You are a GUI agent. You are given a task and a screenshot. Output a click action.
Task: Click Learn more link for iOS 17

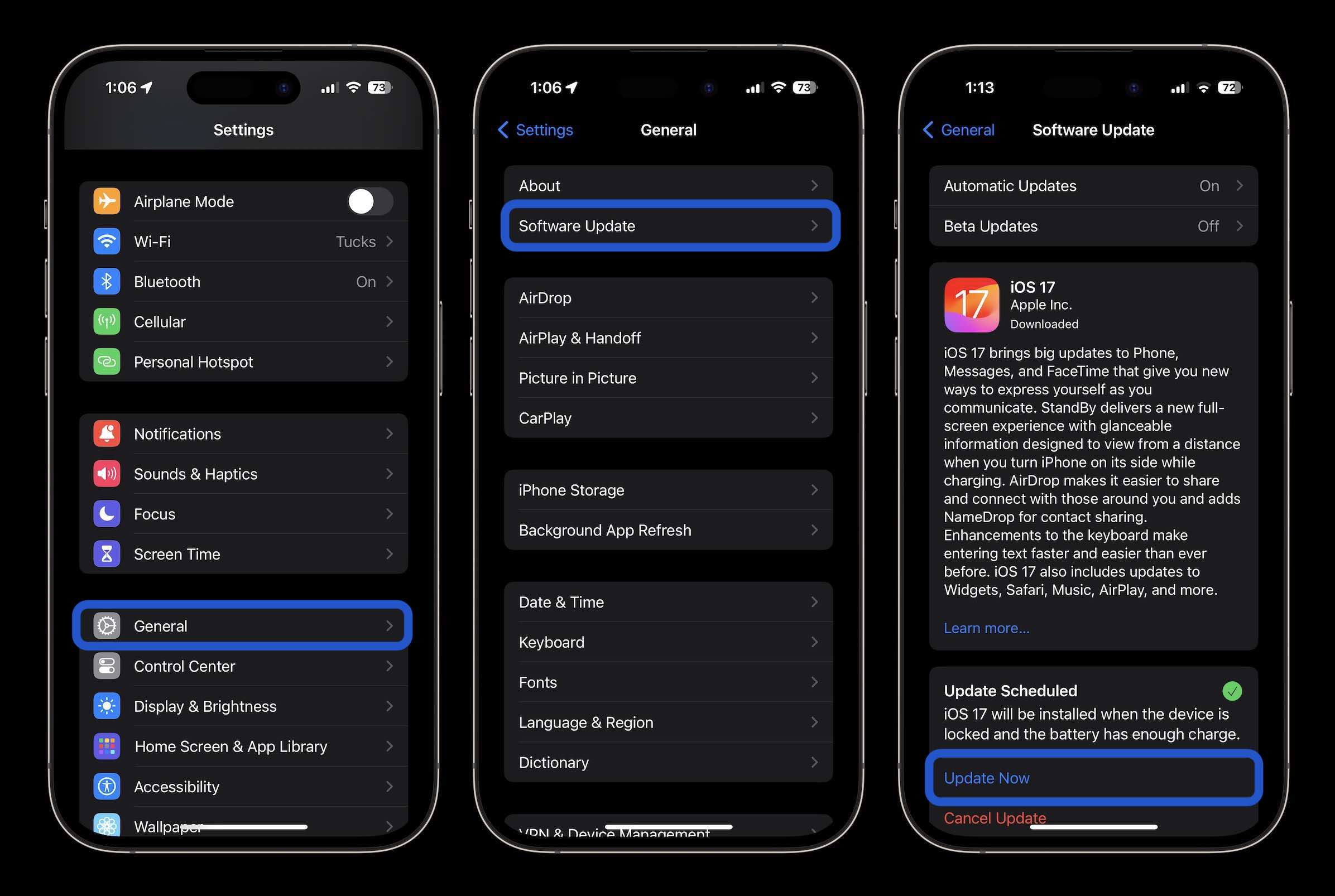click(986, 627)
